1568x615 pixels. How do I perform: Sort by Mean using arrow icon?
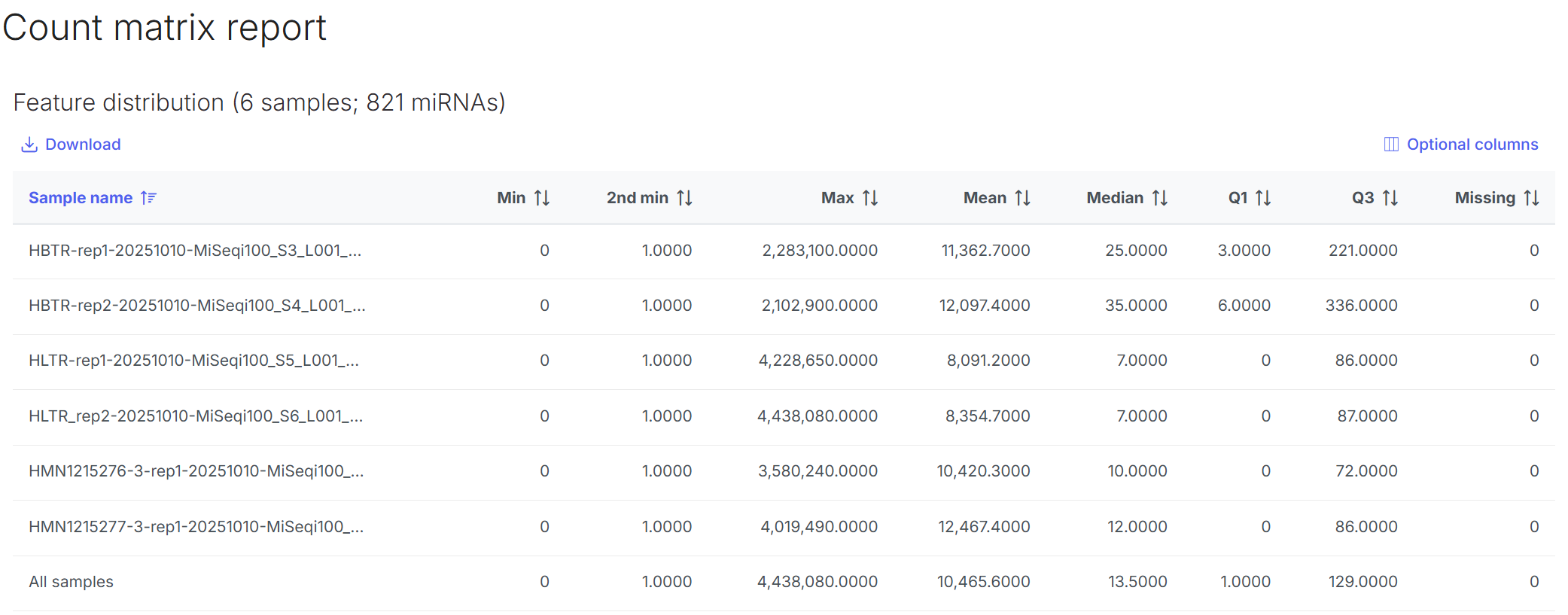(x=1022, y=198)
